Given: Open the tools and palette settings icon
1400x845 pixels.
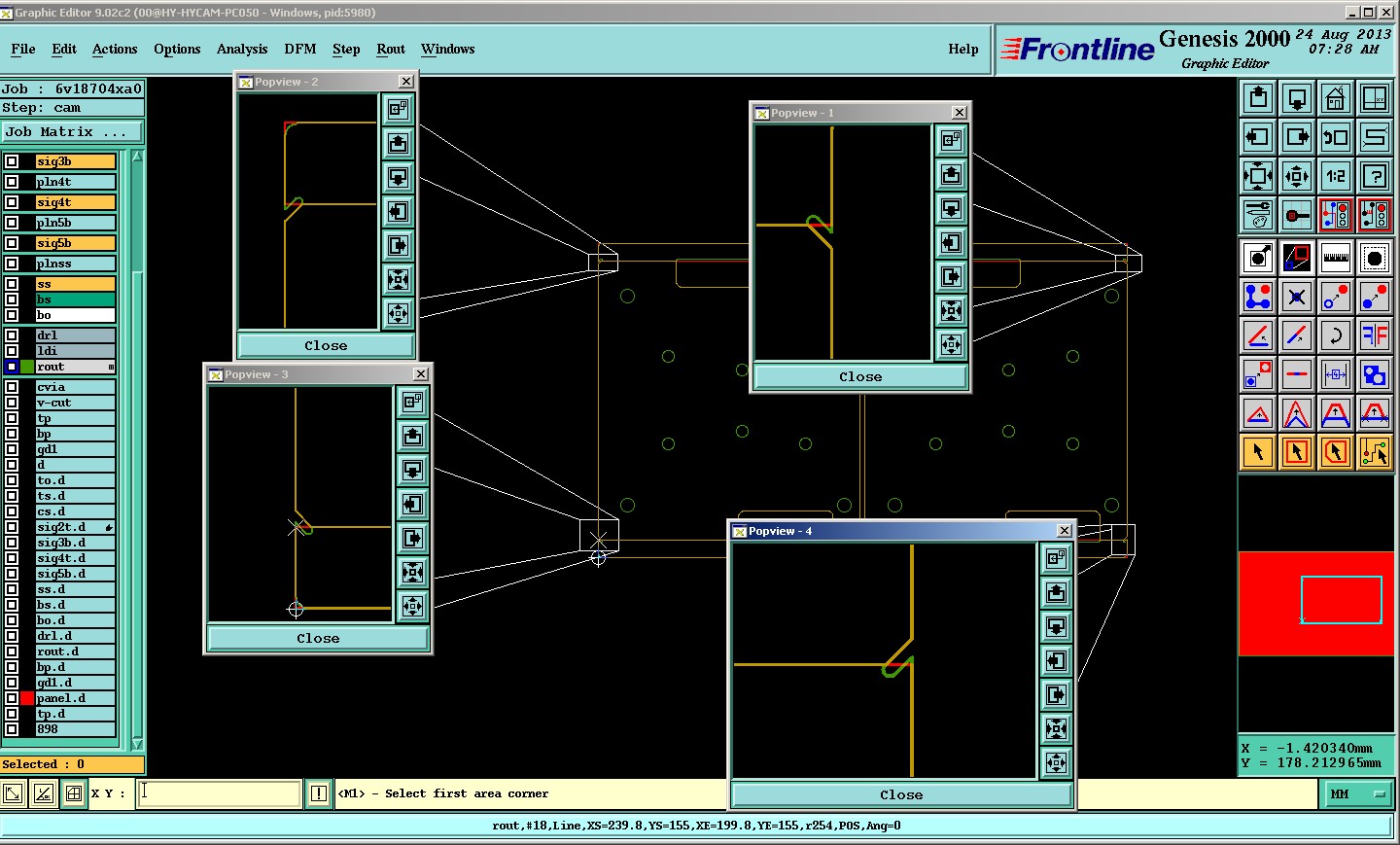Looking at the screenshot, I should pyautogui.click(x=1258, y=215).
